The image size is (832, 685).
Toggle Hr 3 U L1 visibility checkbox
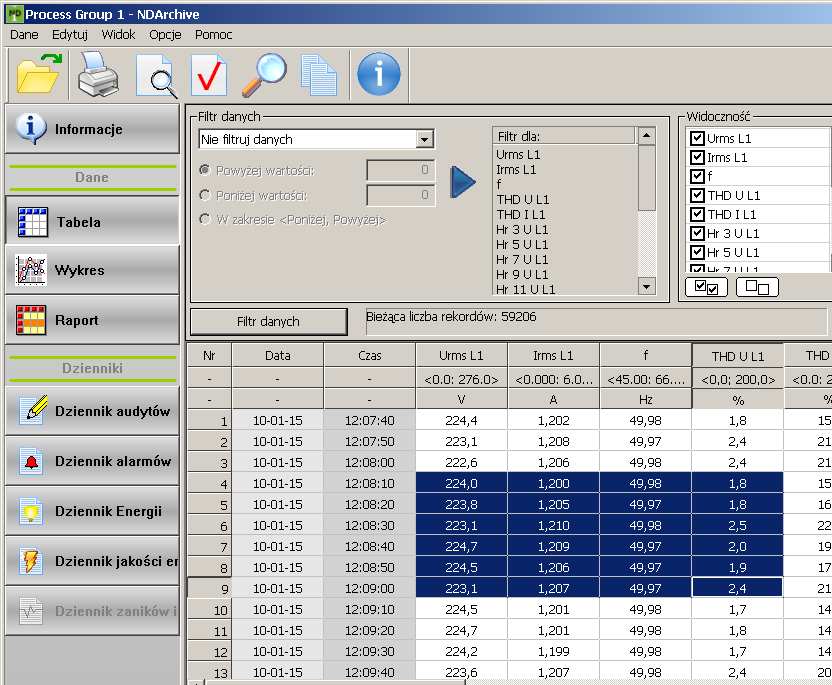click(x=697, y=233)
